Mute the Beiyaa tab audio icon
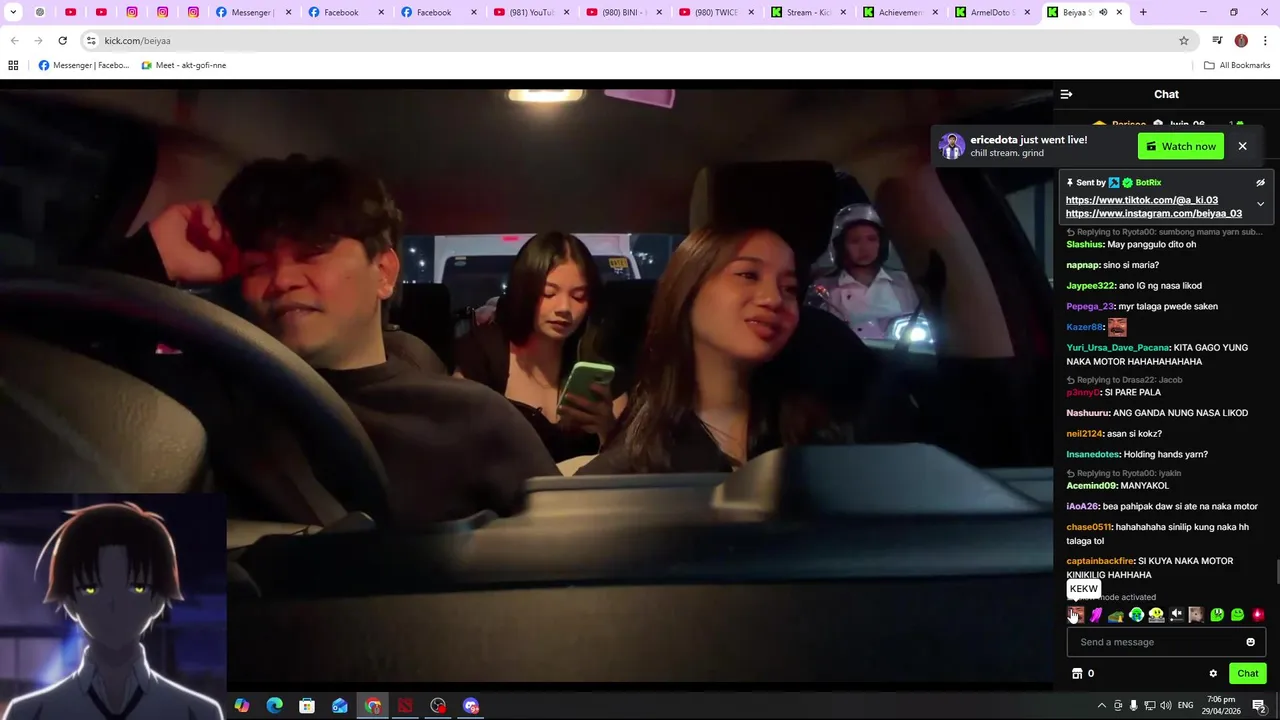The height and width of the screenshot is (720, 1280). (x=1103, y=12)
